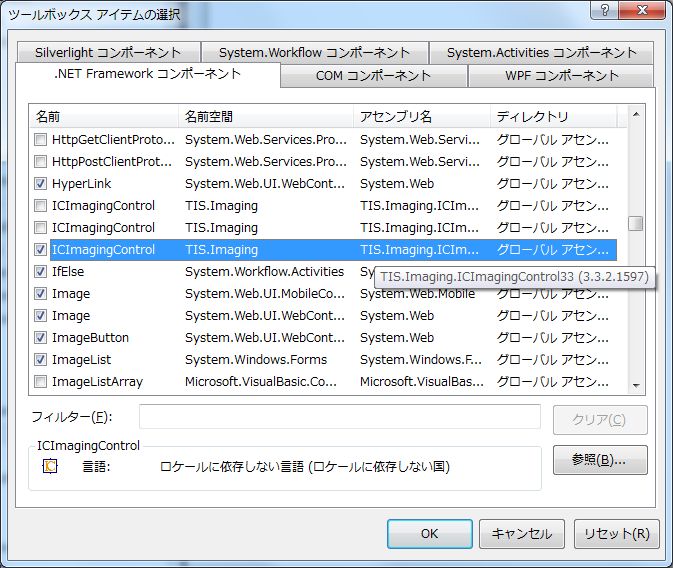
Task: Sort by 名前空間 column header
Action: 266,116
